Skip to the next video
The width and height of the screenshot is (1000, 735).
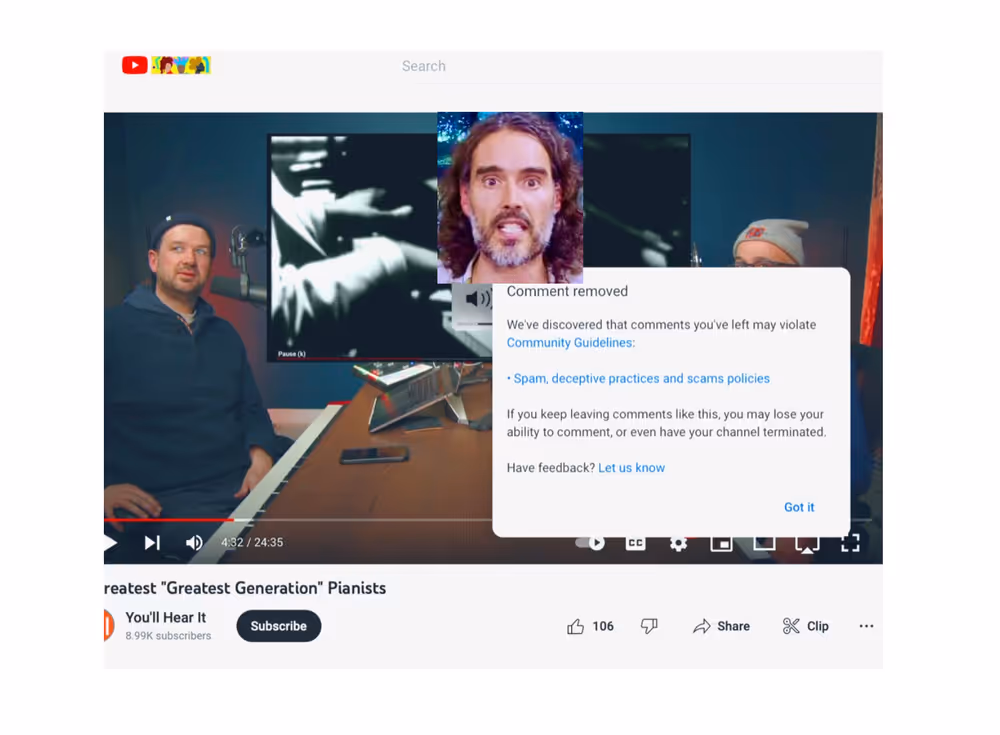click(x=152, y=543)
